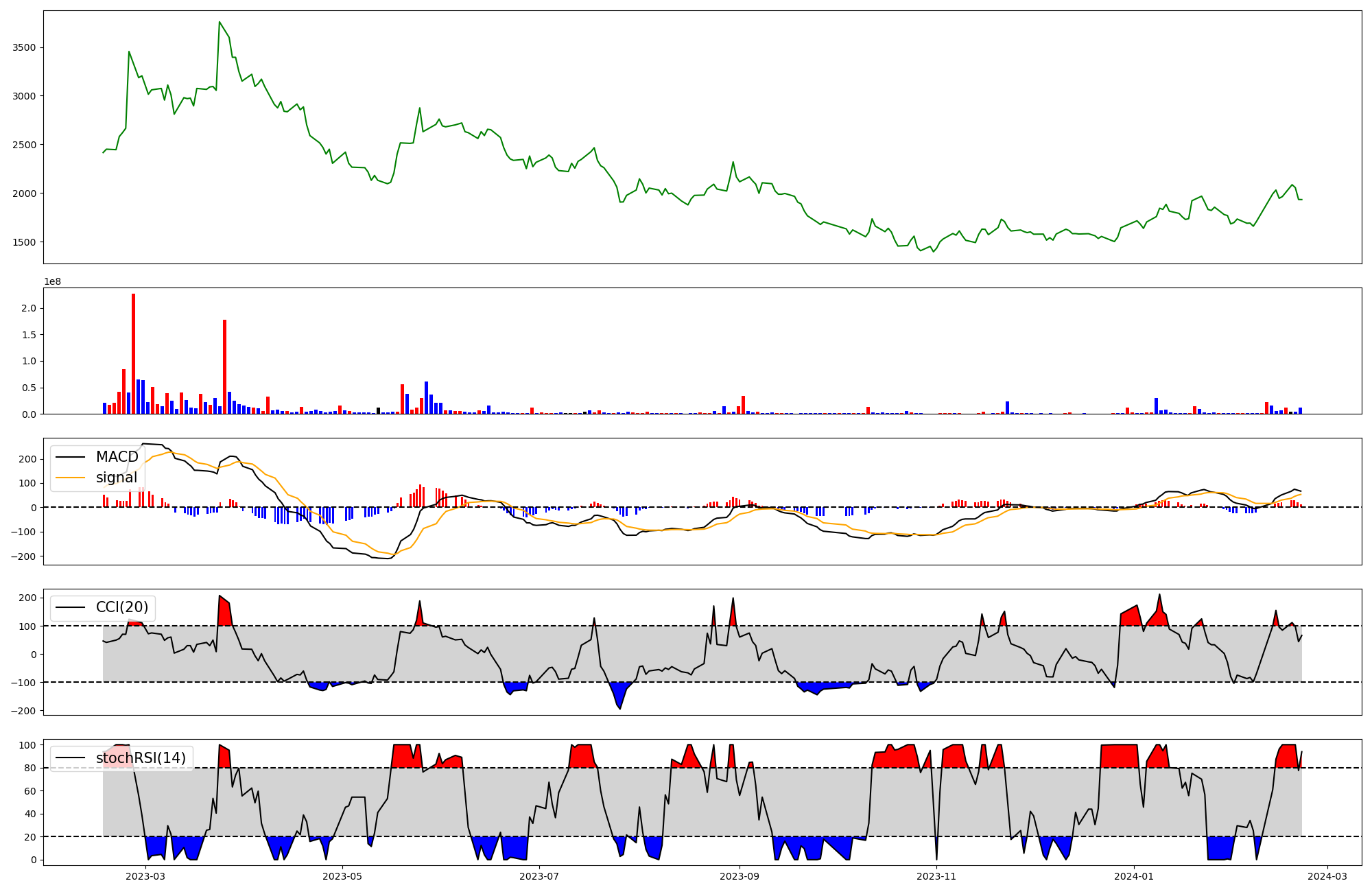Click the 2024-03 x-axis date label
This screenshot has height=892, width=1372.
click(1327, 876)
